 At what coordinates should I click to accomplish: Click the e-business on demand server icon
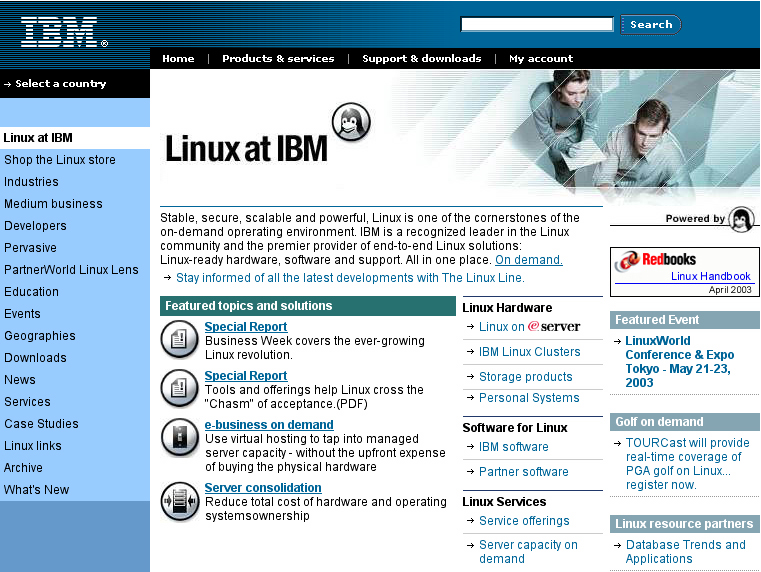[180, 438]
